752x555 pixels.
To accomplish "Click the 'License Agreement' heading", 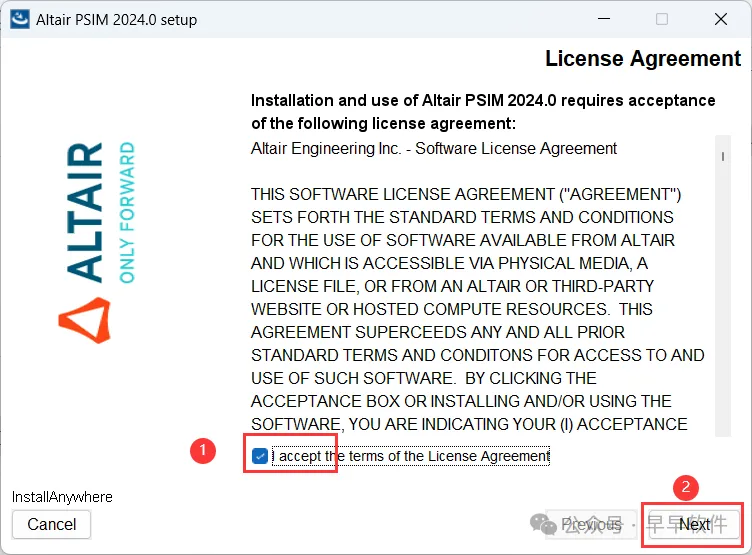I will coord(643,59).
